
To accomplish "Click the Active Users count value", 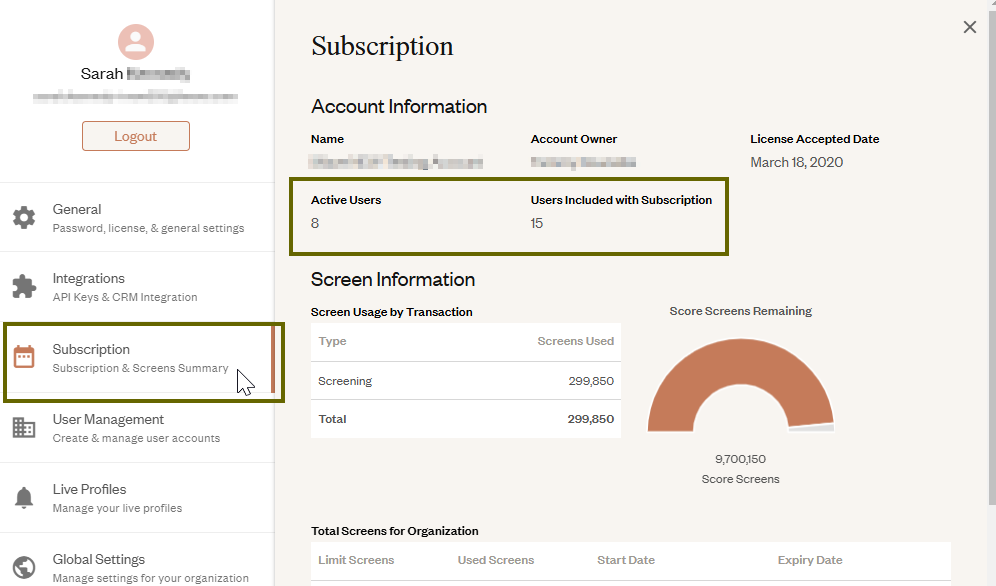I will pos(315,223).
